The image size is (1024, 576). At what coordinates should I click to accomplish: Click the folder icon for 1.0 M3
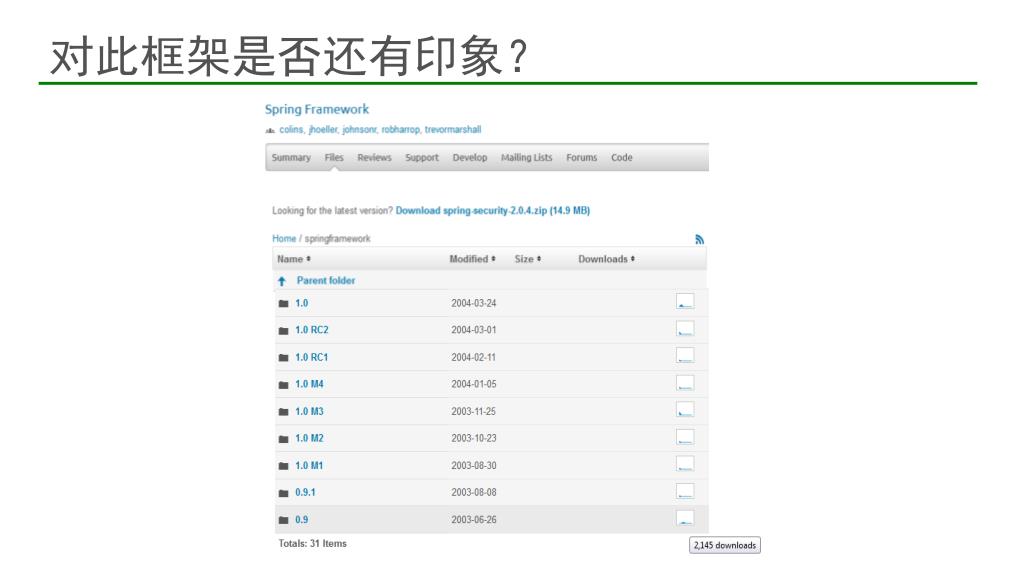pyautogui.click(x=283, y=412)
